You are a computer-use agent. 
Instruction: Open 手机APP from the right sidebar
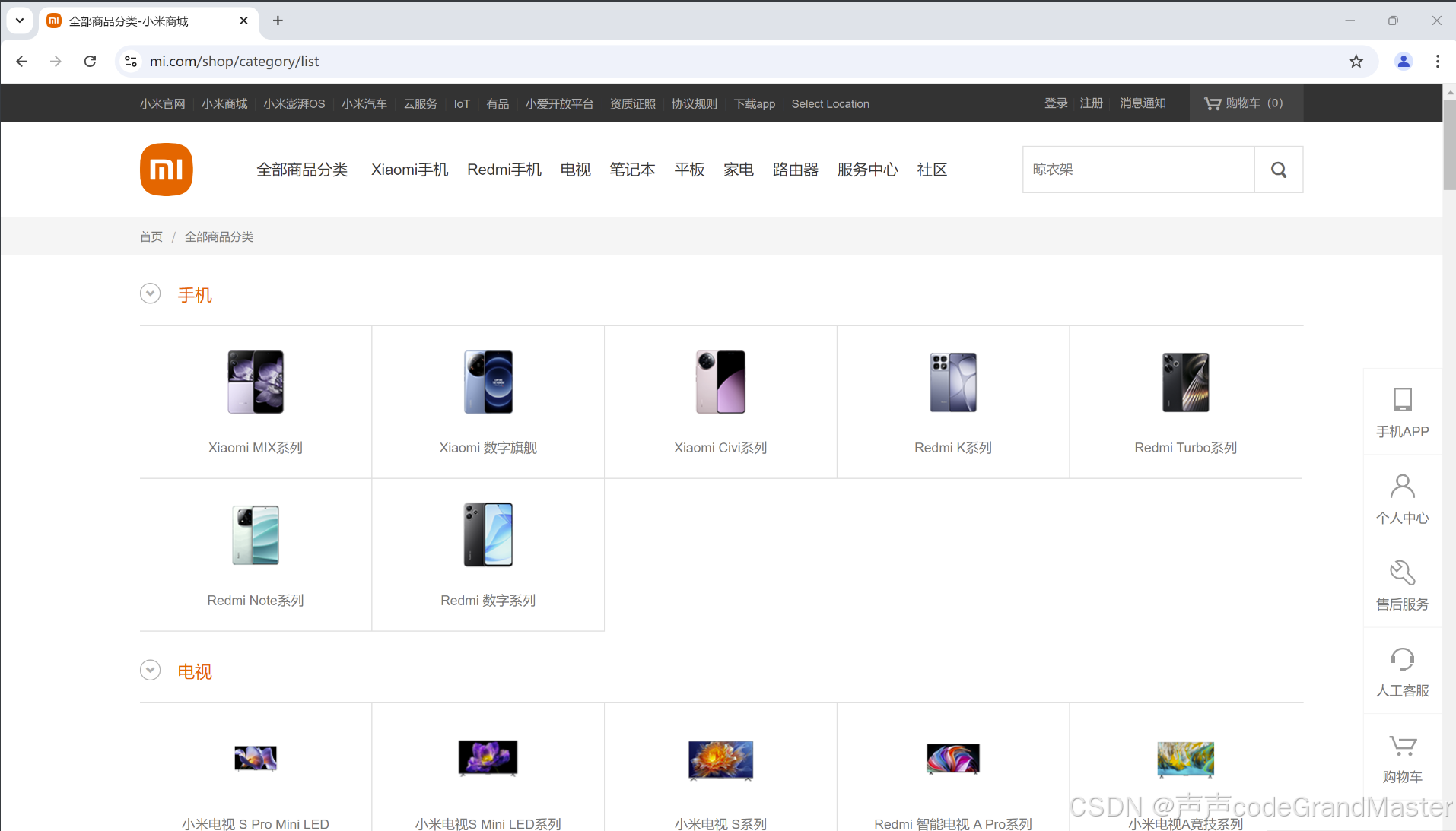(1402, 413)
